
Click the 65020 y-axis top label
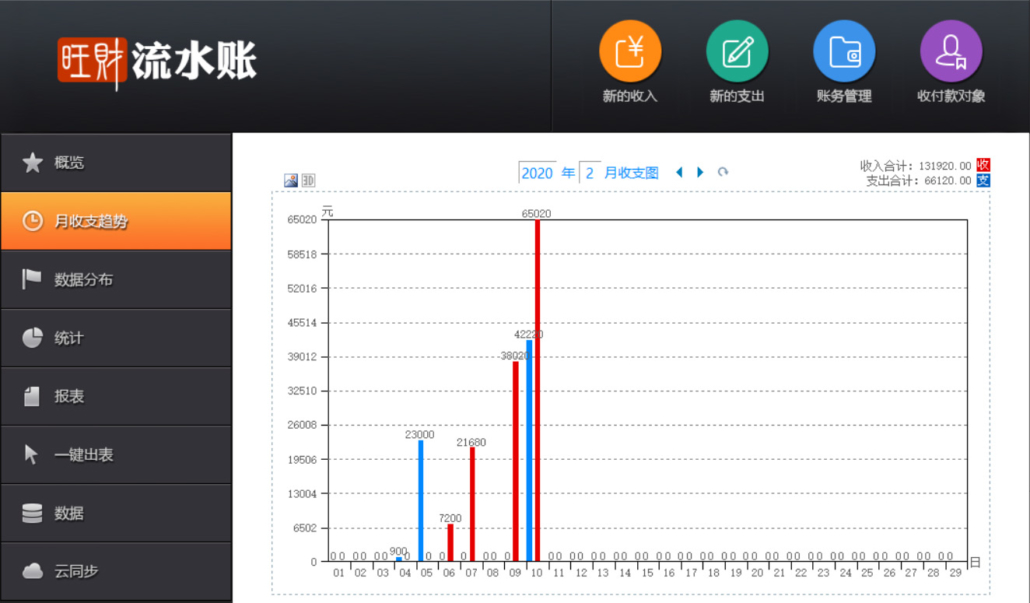pyautogui.click(x=302, y=219)
